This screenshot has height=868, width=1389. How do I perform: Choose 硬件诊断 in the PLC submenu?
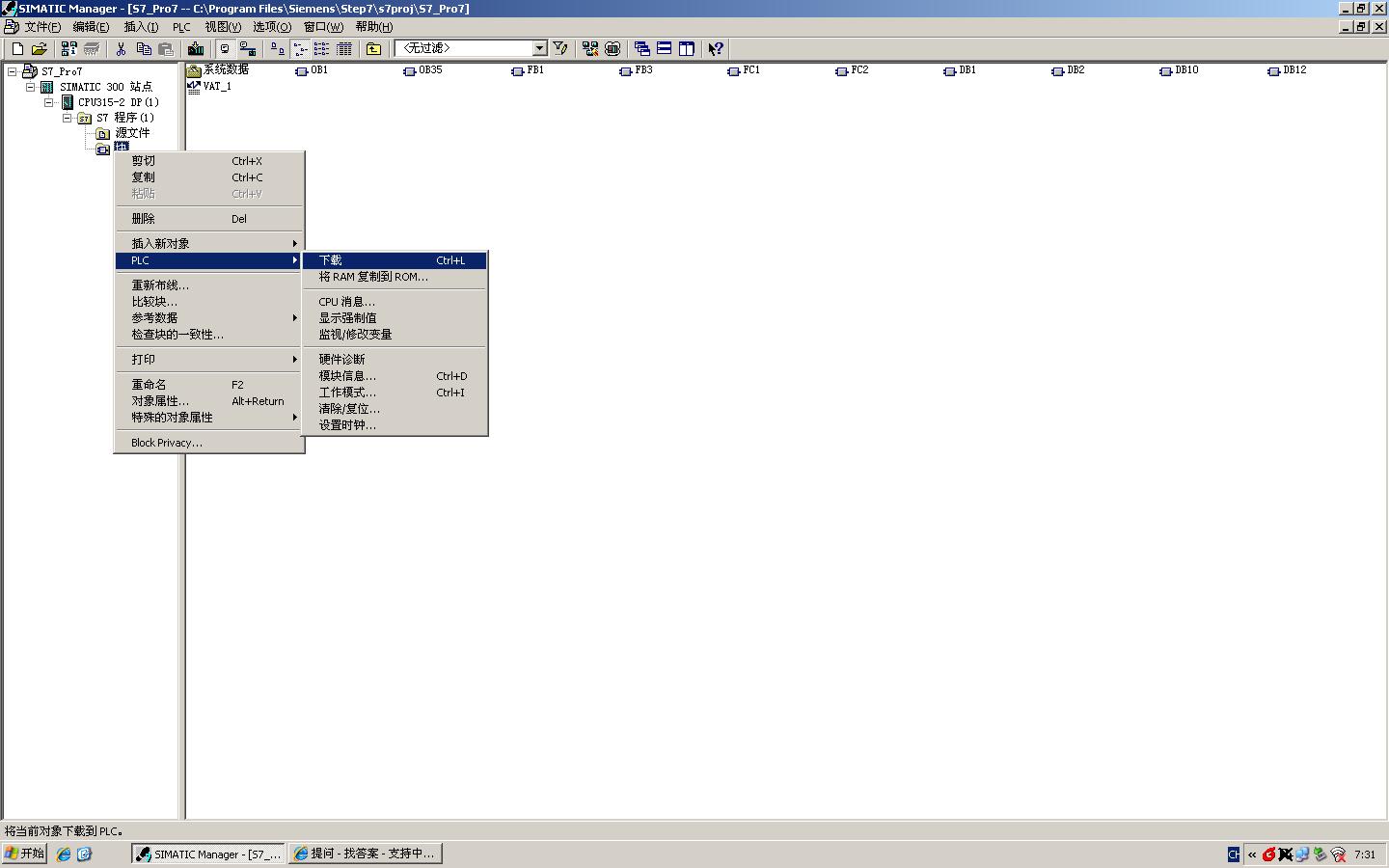click(x=395, y=360)
